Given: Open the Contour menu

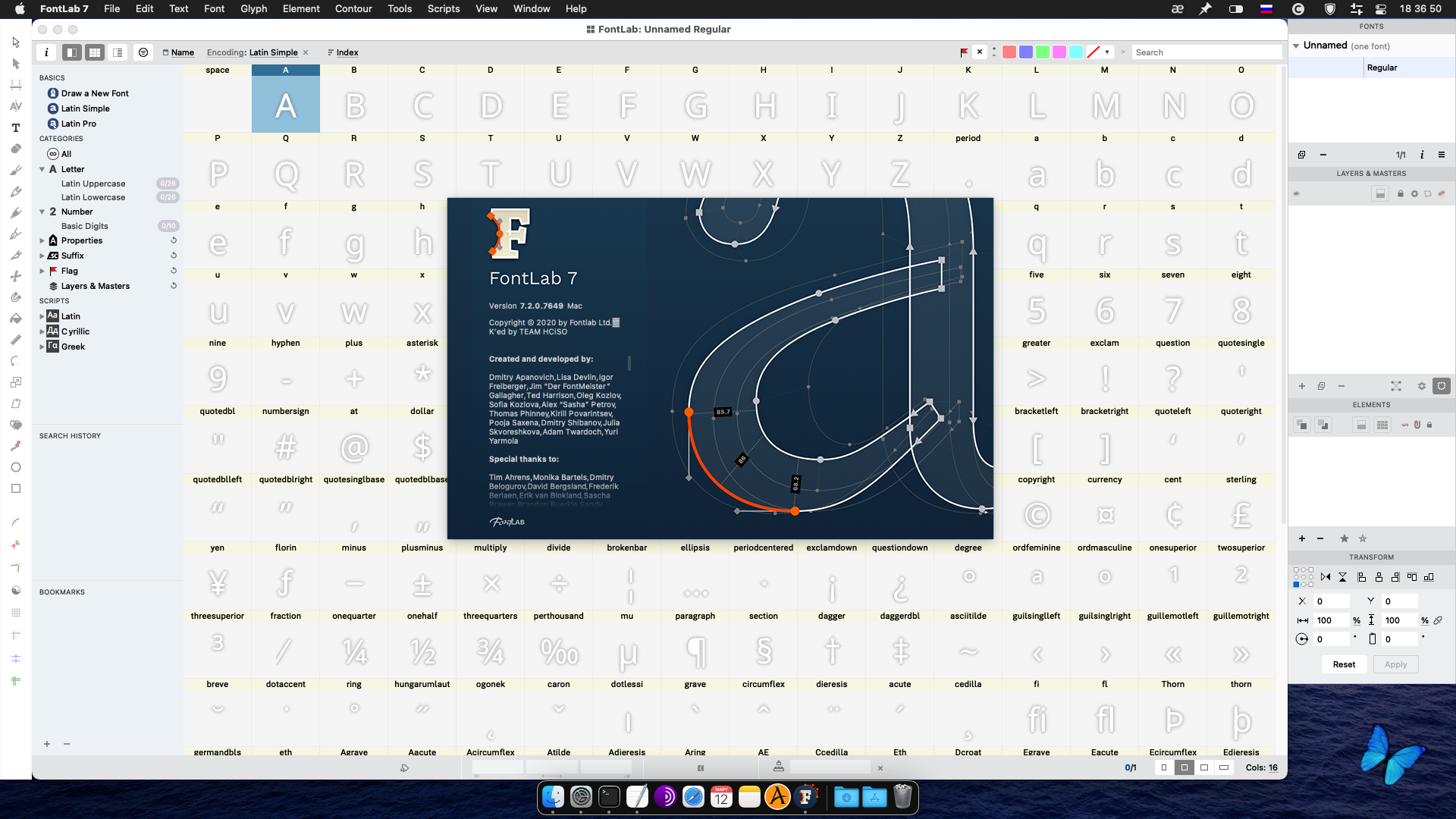Looking at the screenshot, I should tap(353, 9).
